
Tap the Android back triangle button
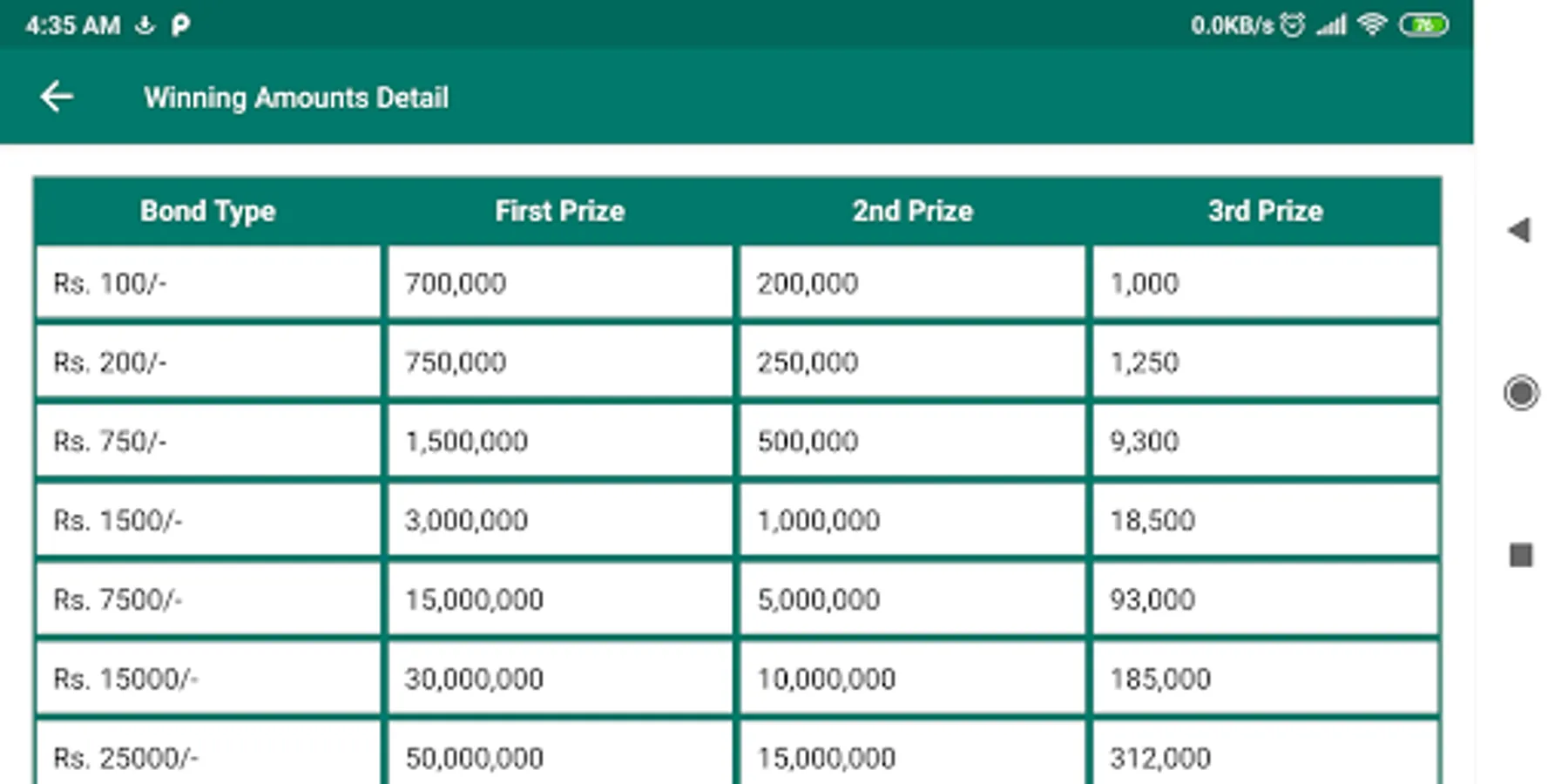click(1519, 230)
